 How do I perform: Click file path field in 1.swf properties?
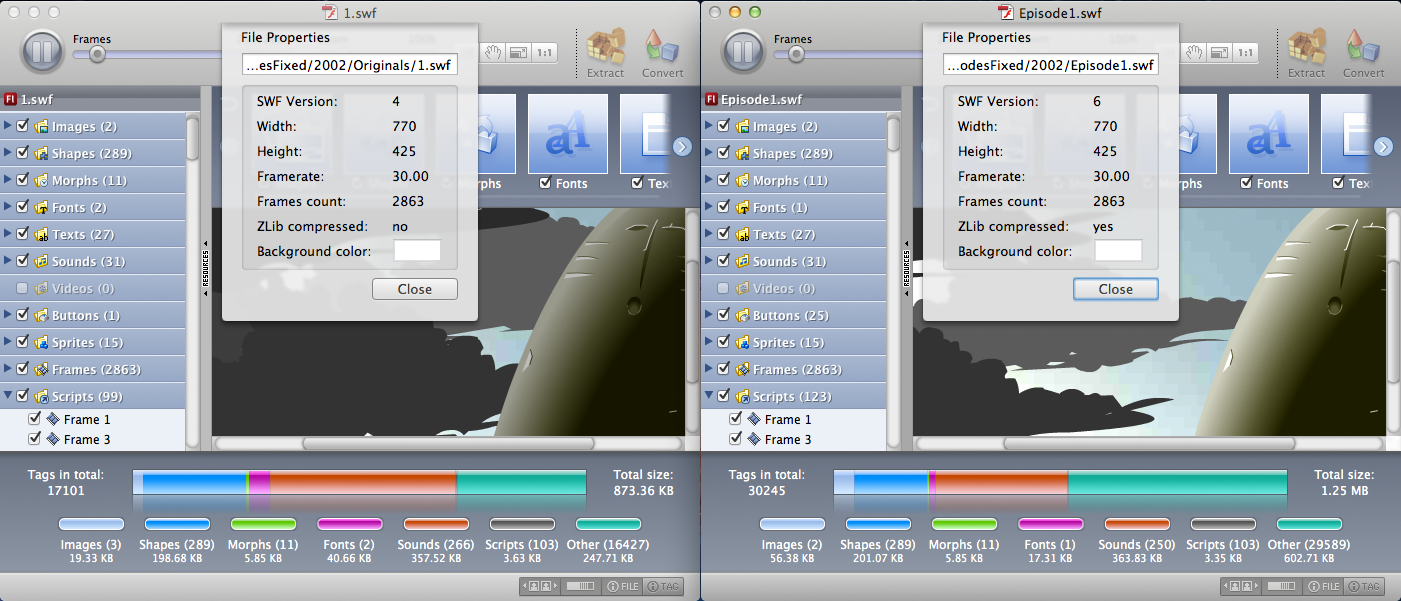350,66
